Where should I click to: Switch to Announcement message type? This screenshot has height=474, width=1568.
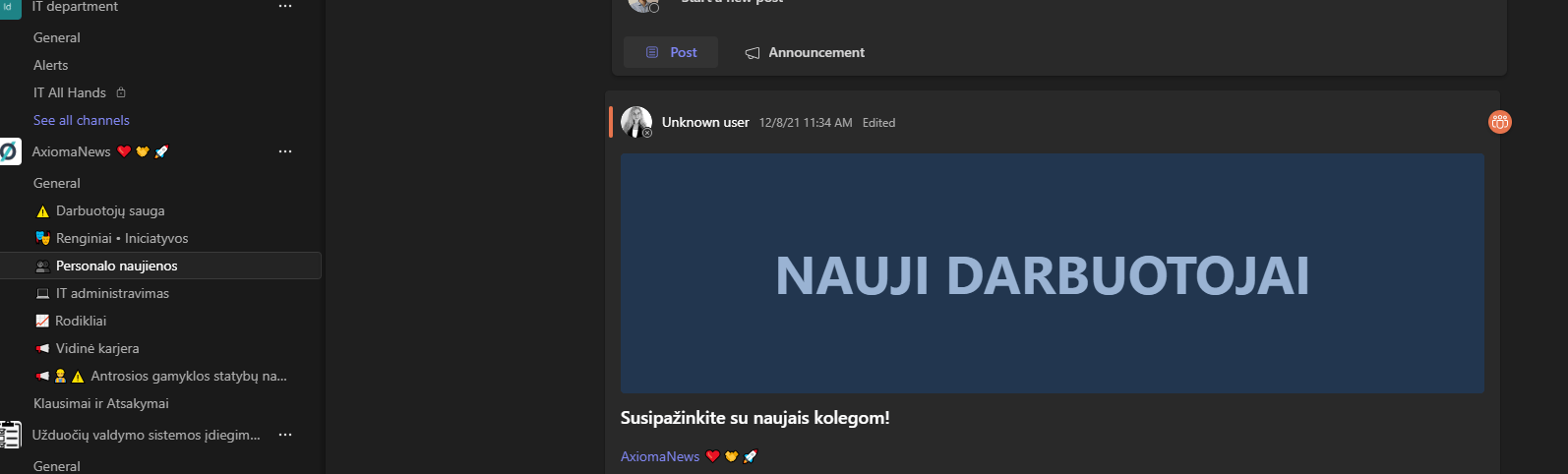coord(805,52)
